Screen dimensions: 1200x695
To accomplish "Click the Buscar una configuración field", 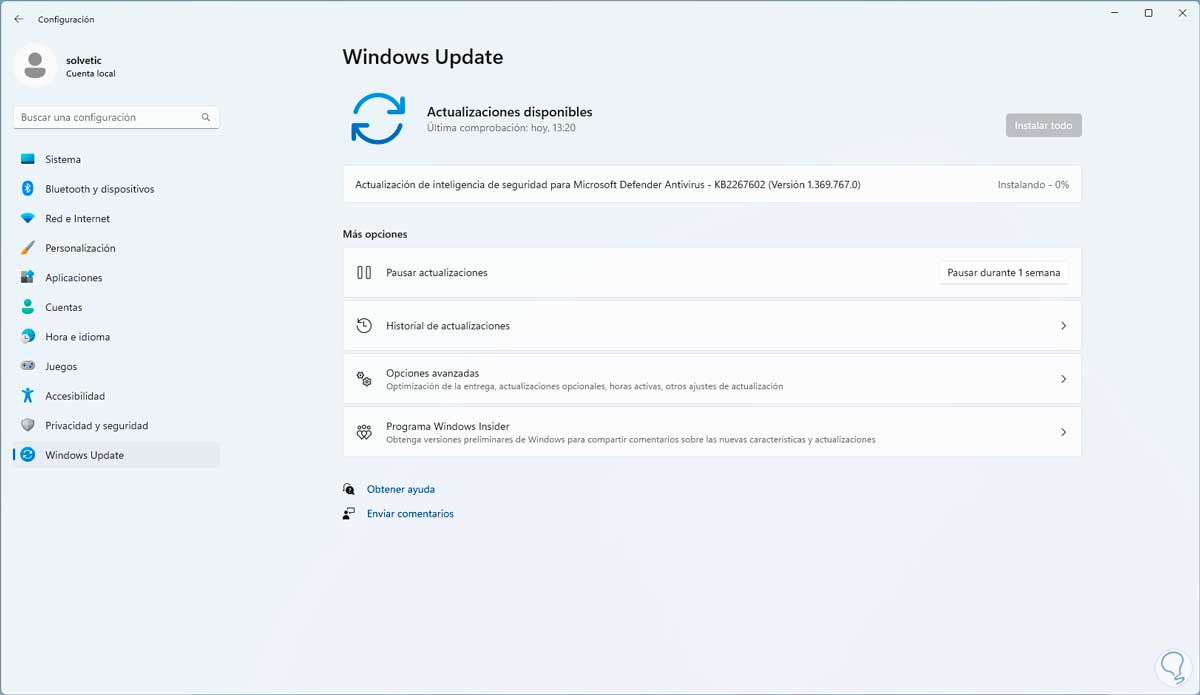I will click(x=116, y=117).
